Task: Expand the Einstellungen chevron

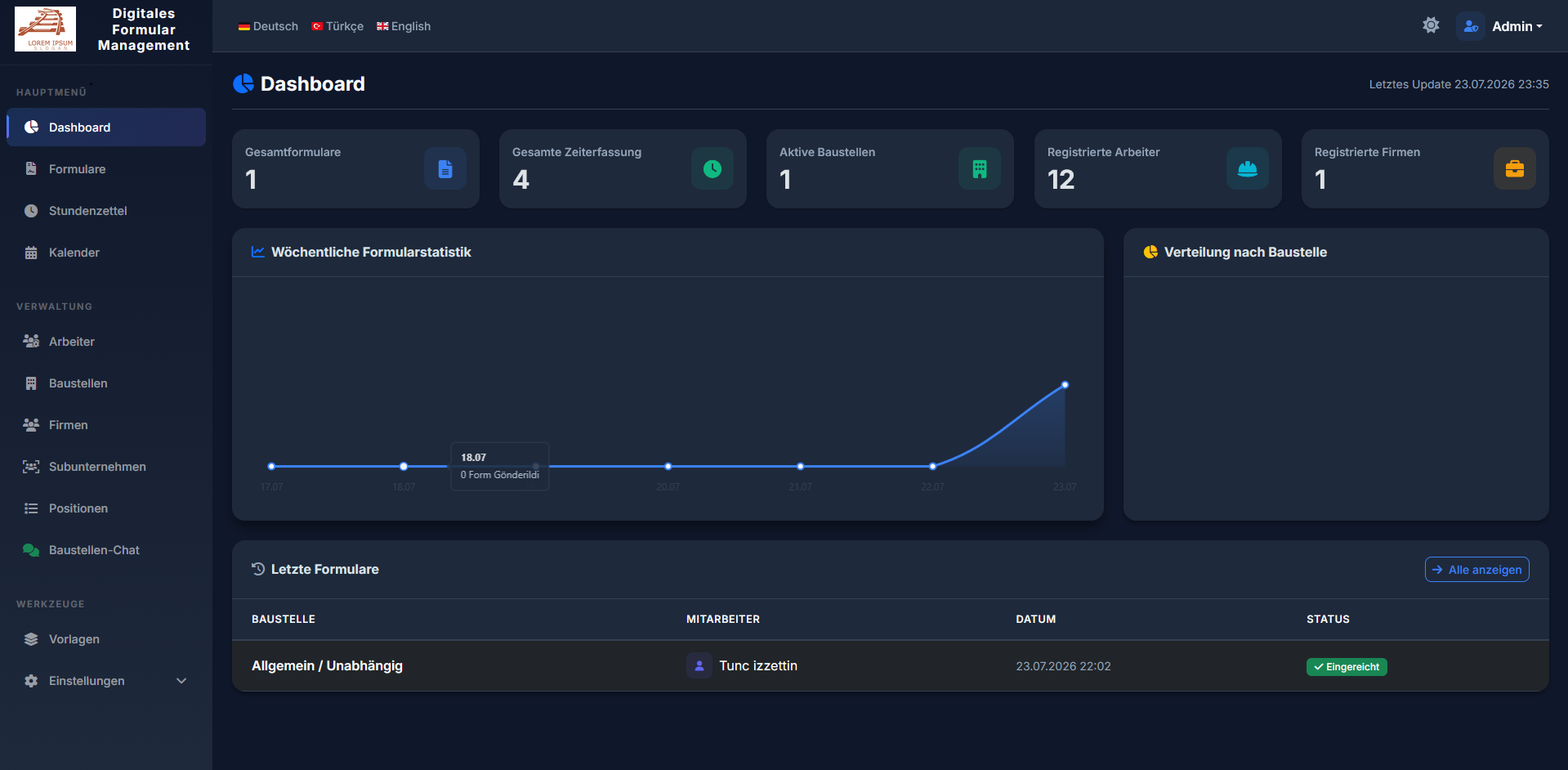Action: 181,680
